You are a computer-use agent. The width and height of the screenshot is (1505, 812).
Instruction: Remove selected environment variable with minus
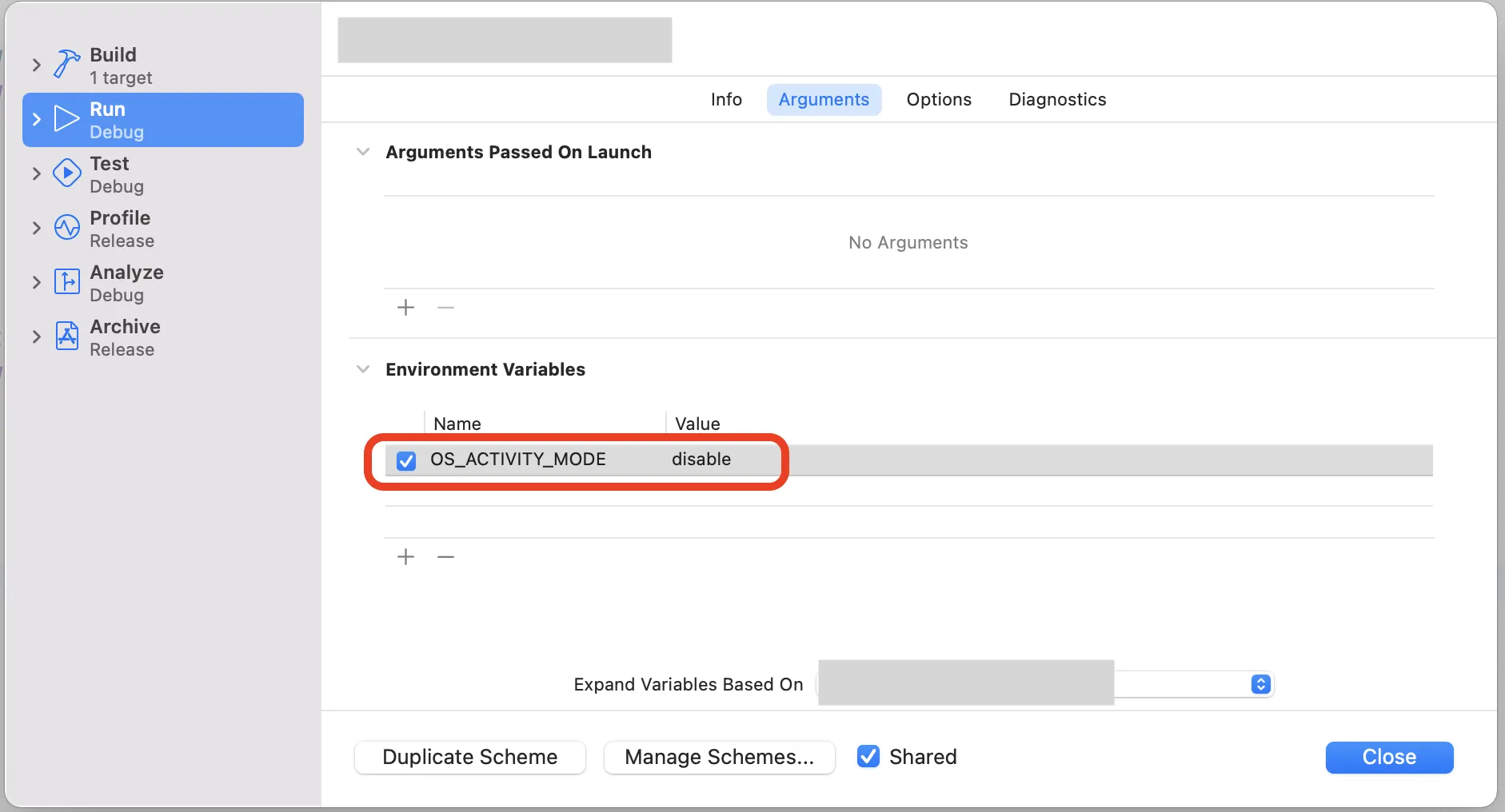tap(446, 557)
